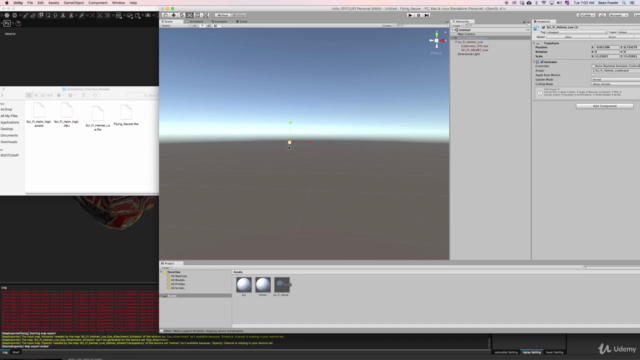Select All Prefabs in Project favorites
640x360 pixels.
[177, 284]
